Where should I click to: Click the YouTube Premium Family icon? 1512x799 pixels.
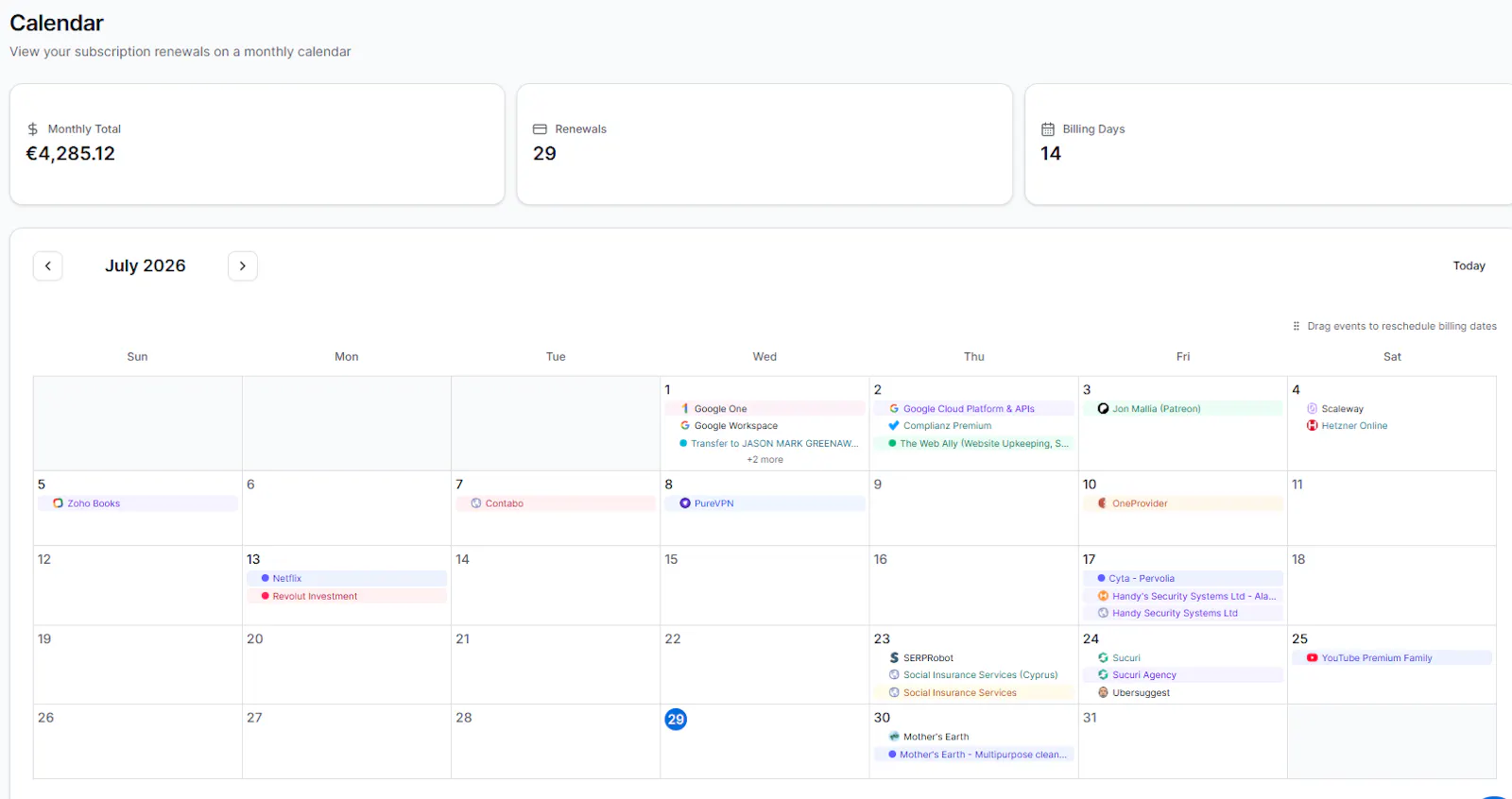(1312, 658)
